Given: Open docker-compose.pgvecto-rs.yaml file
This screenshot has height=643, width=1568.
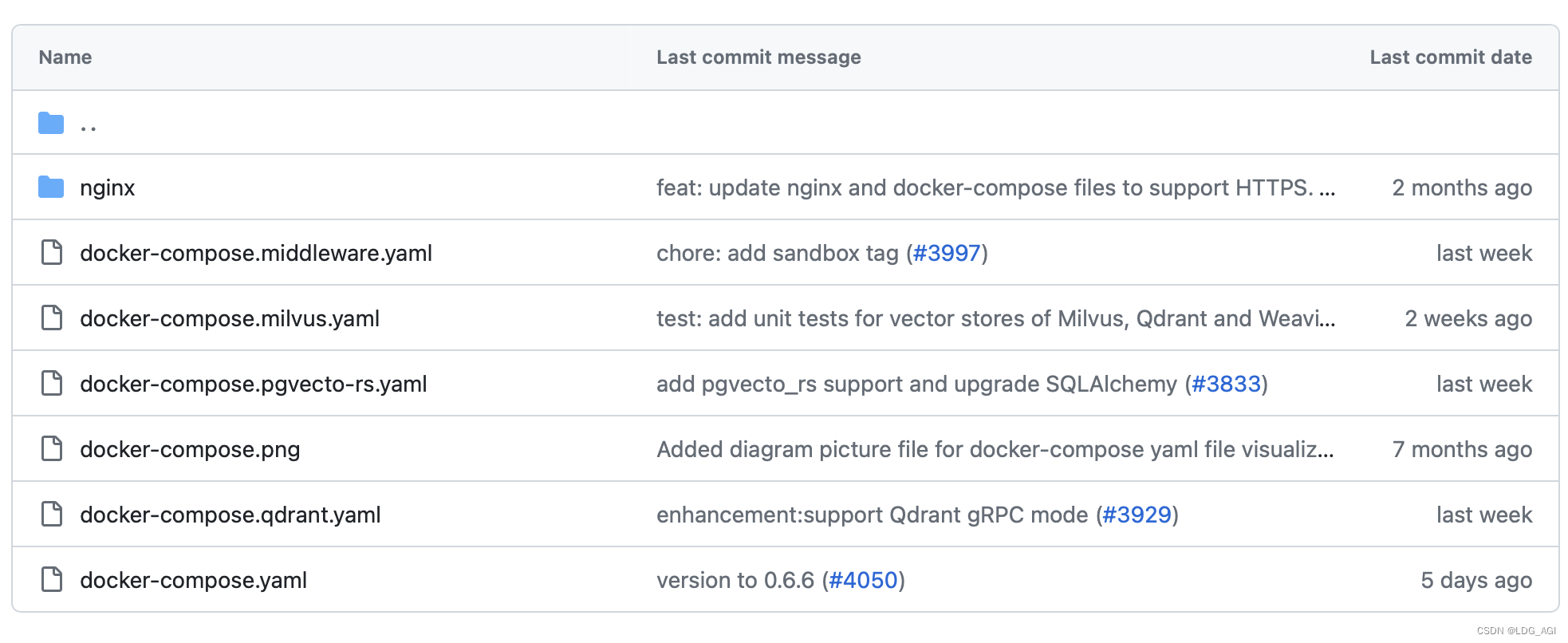Looking at the screenshot, I should (x=254, y=385).
